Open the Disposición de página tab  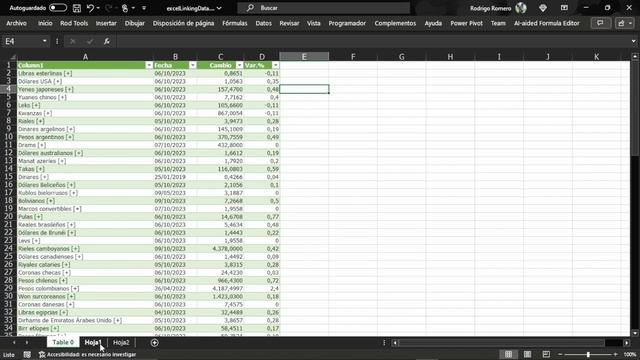[x=183, y=23]
